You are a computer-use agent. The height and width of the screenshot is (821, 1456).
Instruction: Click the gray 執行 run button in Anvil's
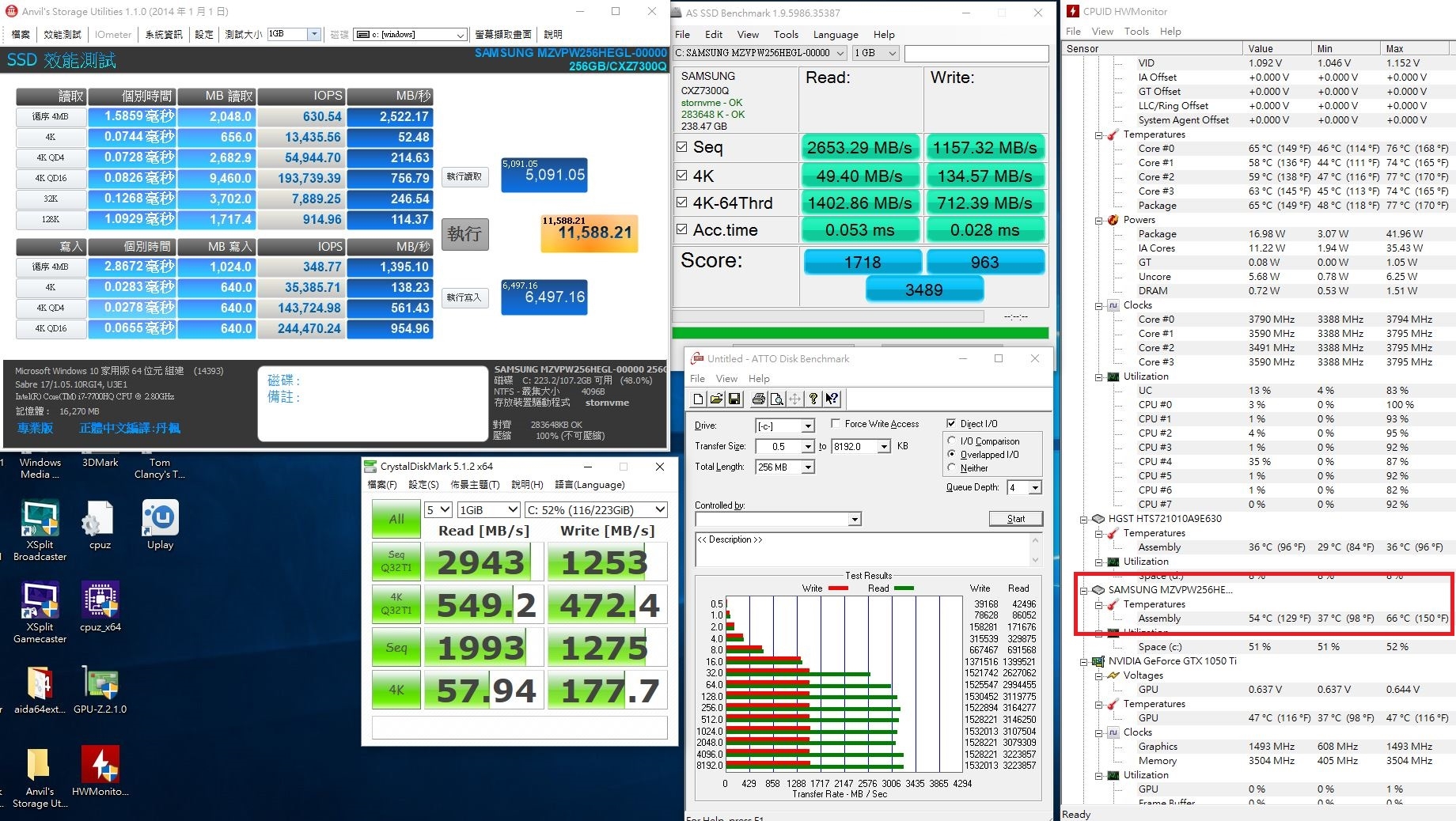point(464,234)
